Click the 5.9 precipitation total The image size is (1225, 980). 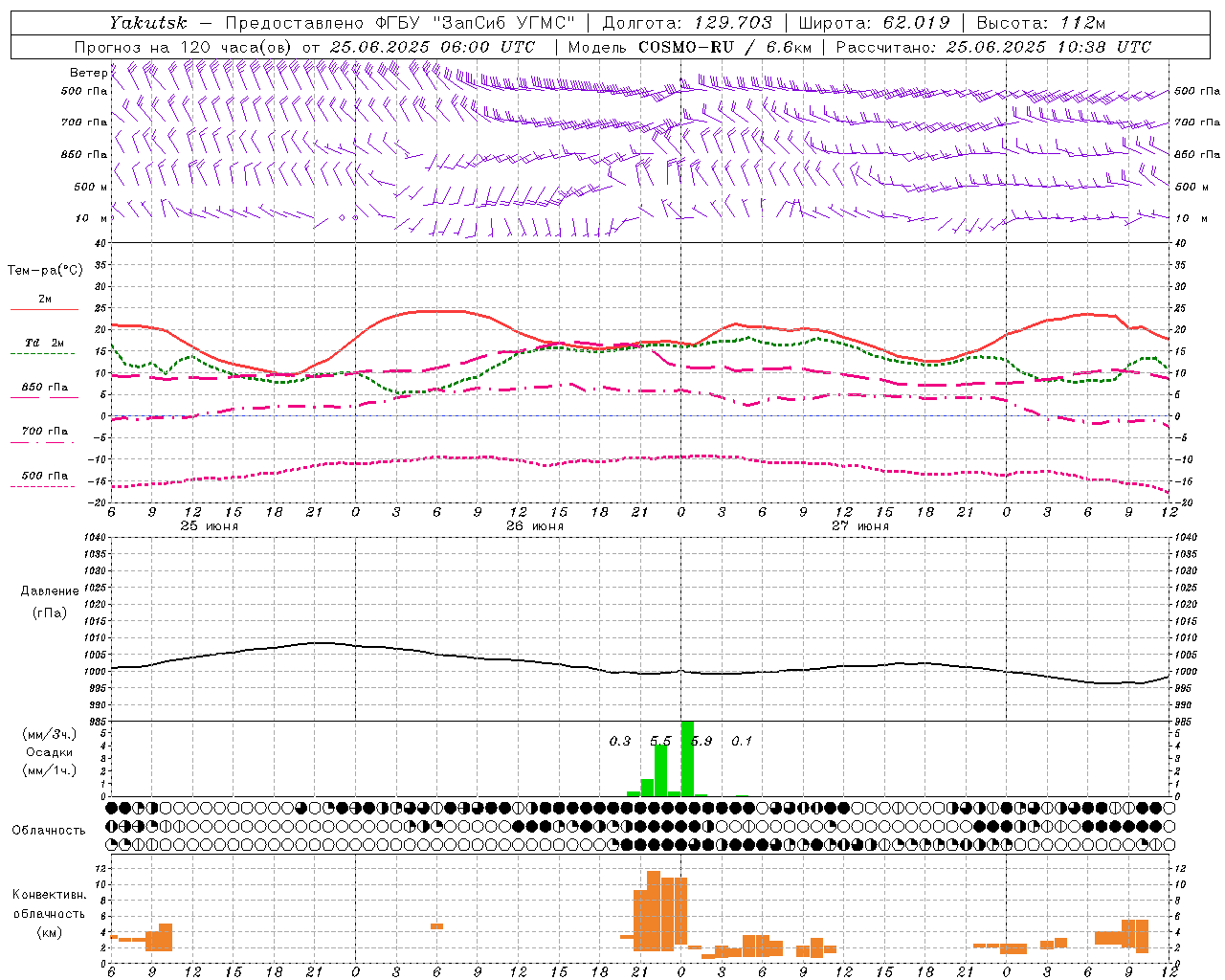[x=702, y=741]
